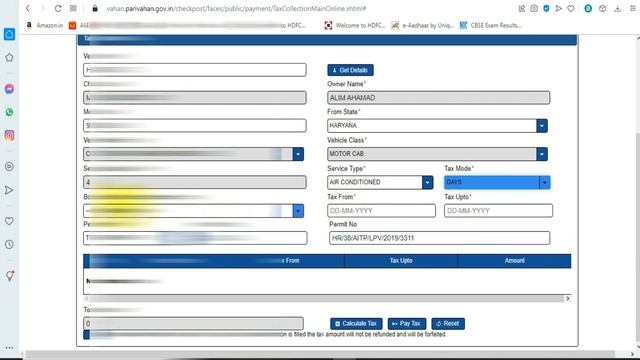The height and width of the screenshot is (360, 640).
Task: Click the Pay Tax button
Action: coord(407,324)
